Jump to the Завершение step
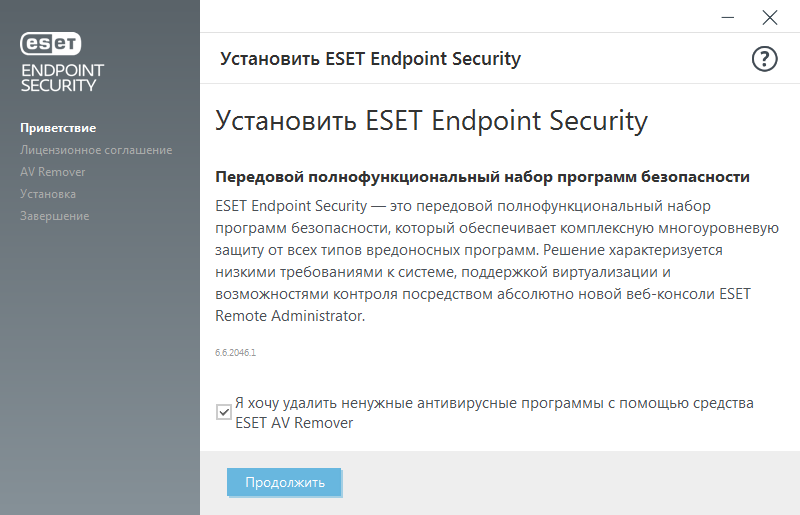Viewport: 800px width, 515px height. pos(55,216)
